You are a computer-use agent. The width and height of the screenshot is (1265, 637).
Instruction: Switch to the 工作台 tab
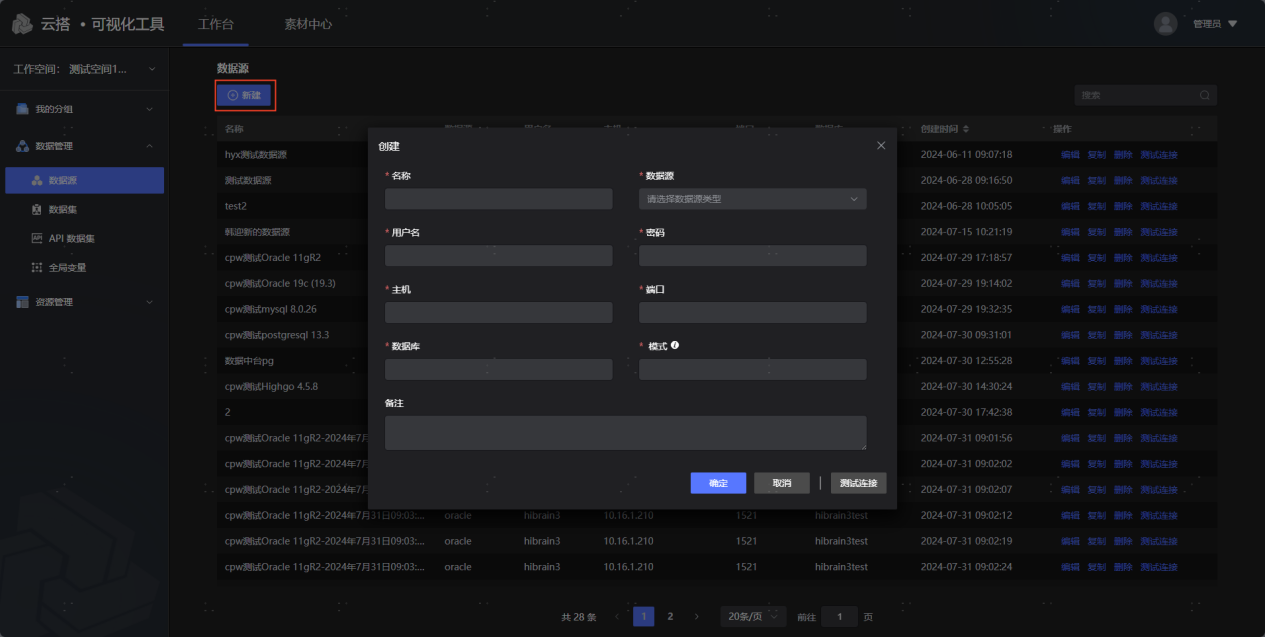point(215,24)
